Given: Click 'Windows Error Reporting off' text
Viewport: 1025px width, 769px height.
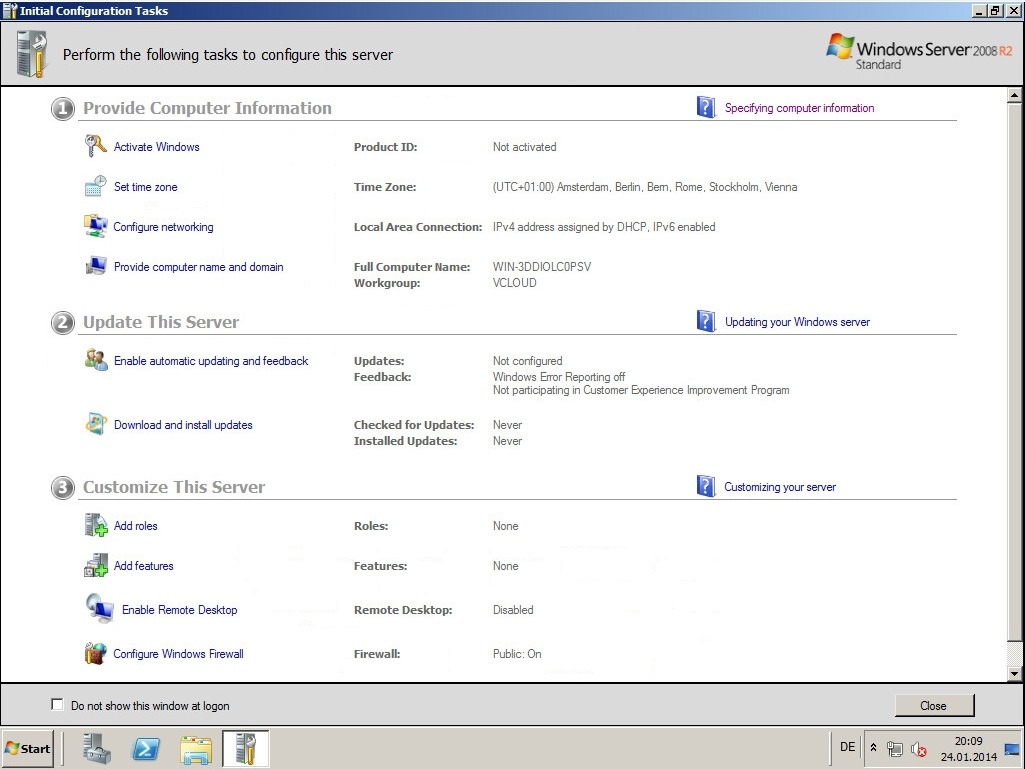Looking at the screenshot, I should click(x=559, y=377).
